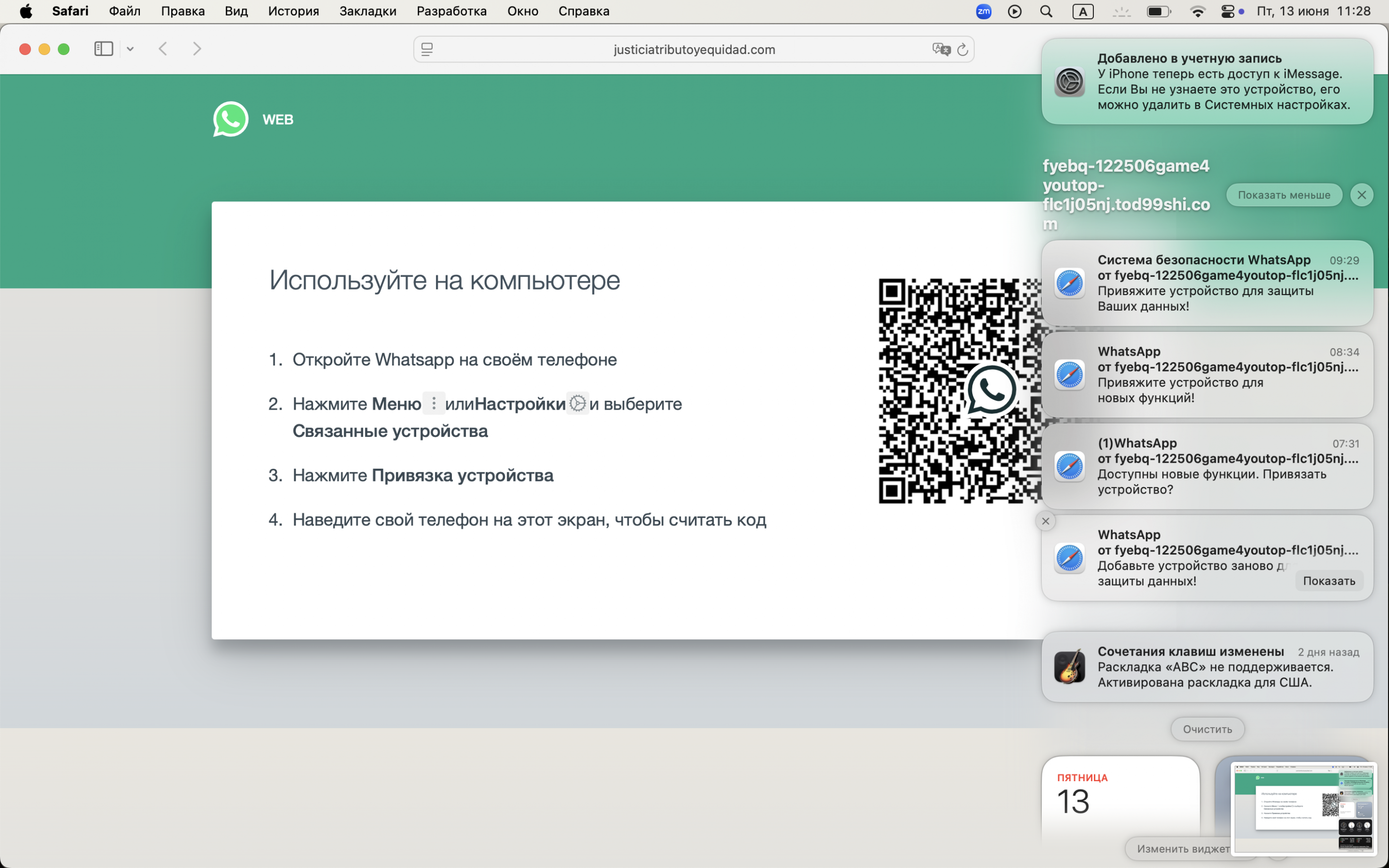The width and height of the screenshot is (1389, 868).
Task: Click the text Связанные устройства
Action: click(x=390, y=431)
